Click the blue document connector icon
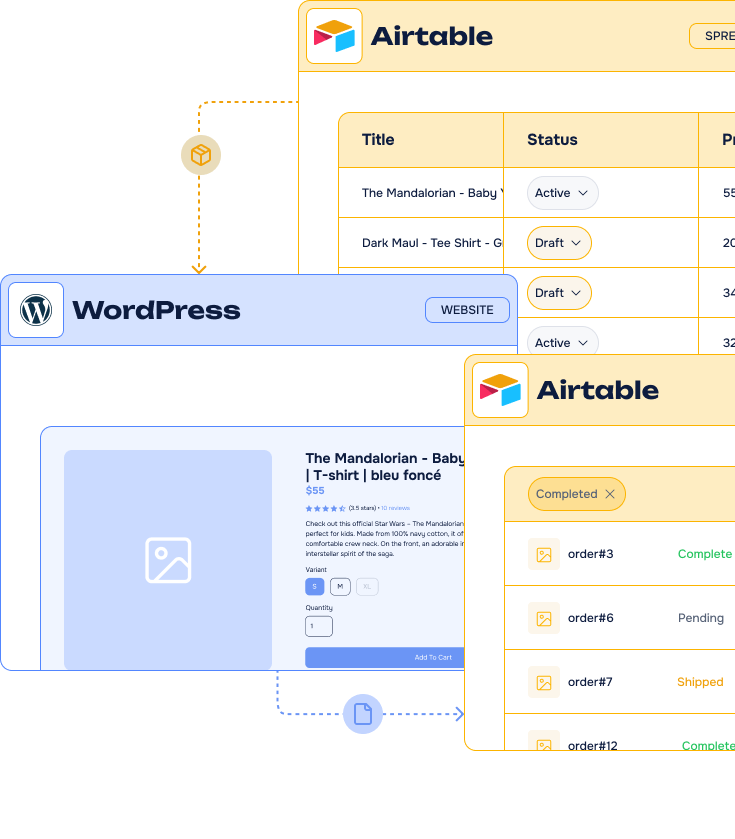735x839 pixels. (x=363, y=714)
